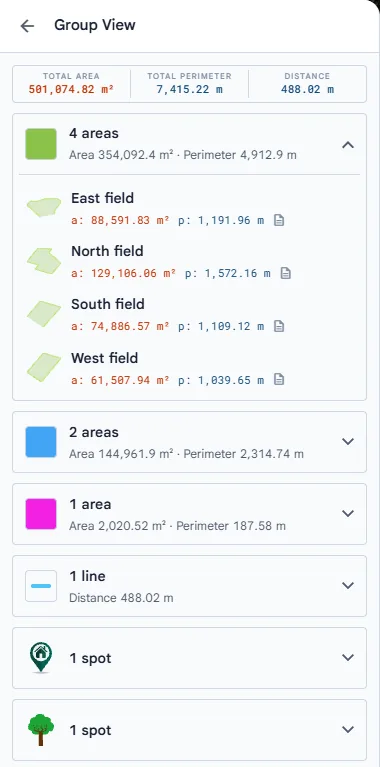
Task: Click the West field shape thumbnail
Action: click(x=44, y=367)
